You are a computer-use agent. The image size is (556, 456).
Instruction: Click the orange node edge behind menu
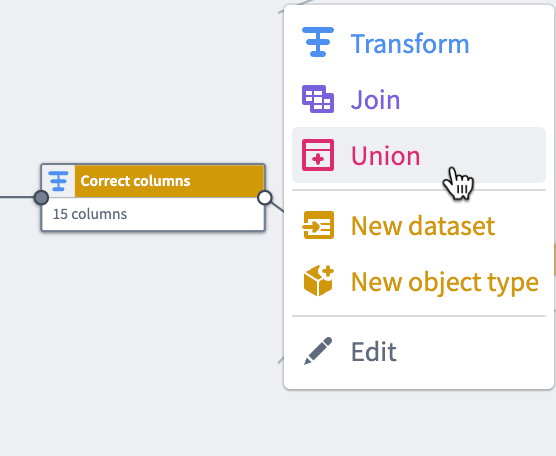coord(554,260)
